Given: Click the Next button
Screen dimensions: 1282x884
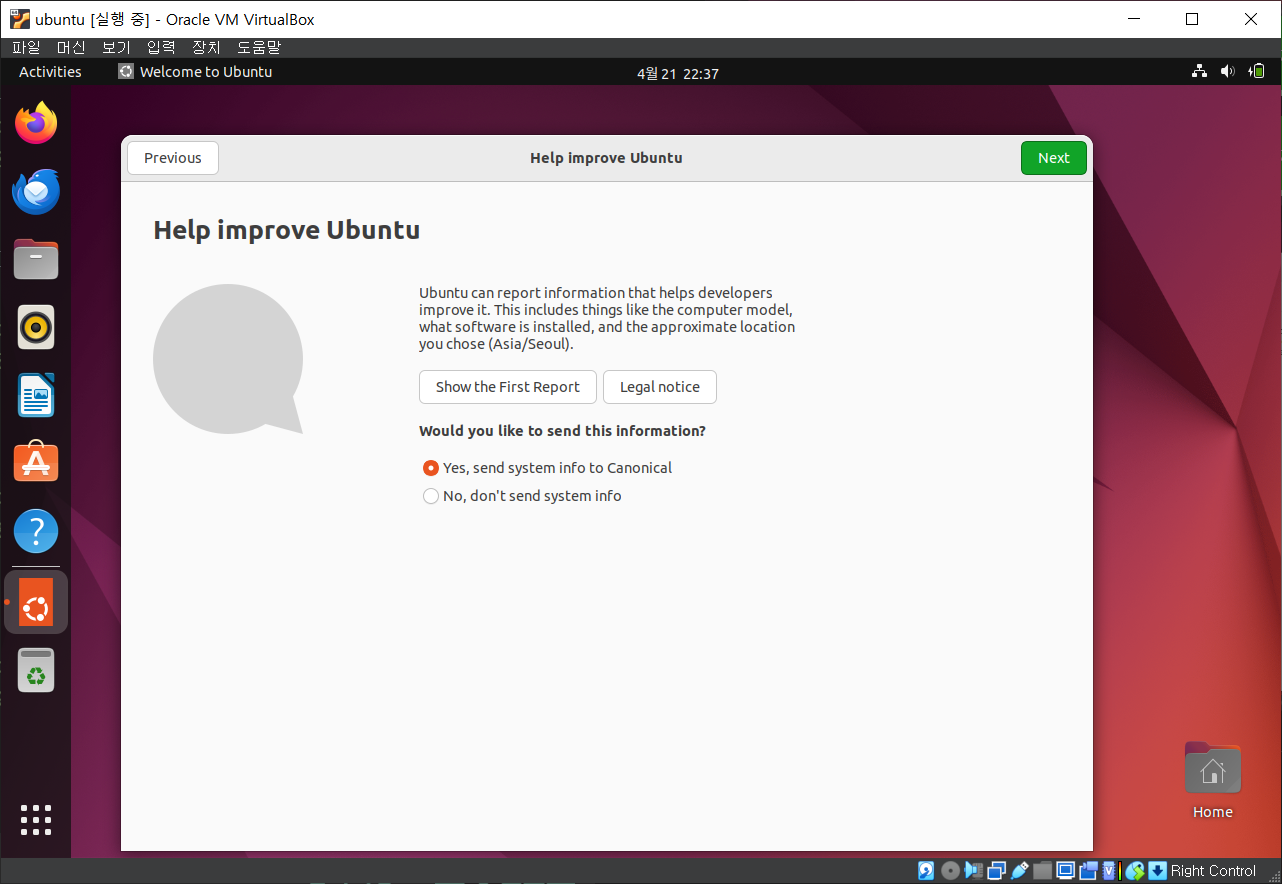Looking at the screenshot, I should click(1053, 158).
